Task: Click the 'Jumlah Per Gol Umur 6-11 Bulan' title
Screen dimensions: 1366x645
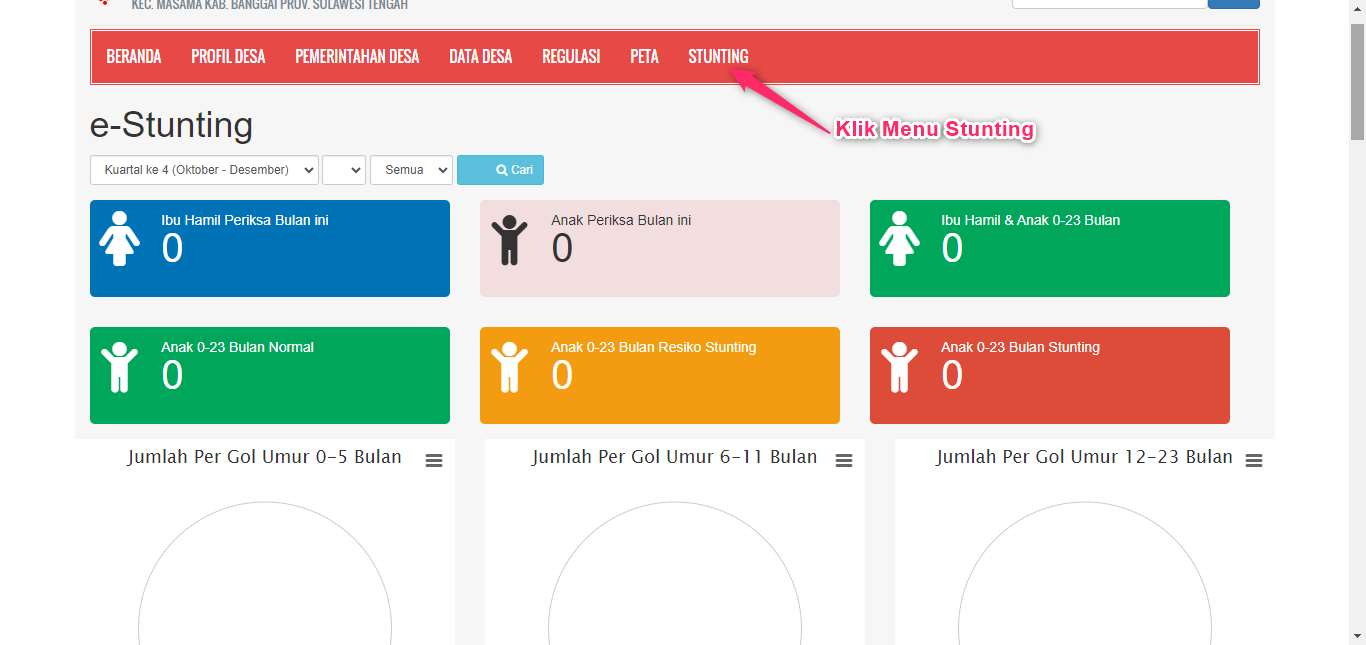Action: click(675, 457)
